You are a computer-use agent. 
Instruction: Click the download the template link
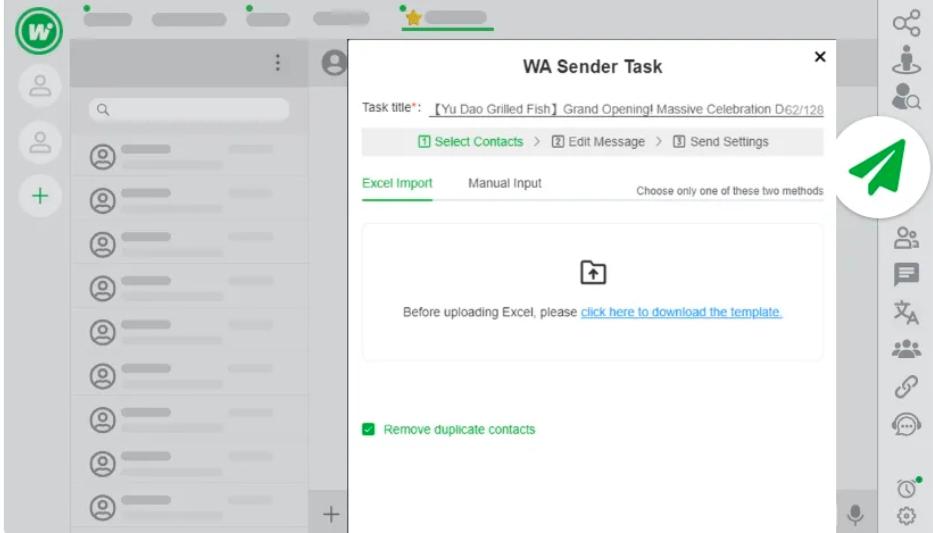point(681,312)
